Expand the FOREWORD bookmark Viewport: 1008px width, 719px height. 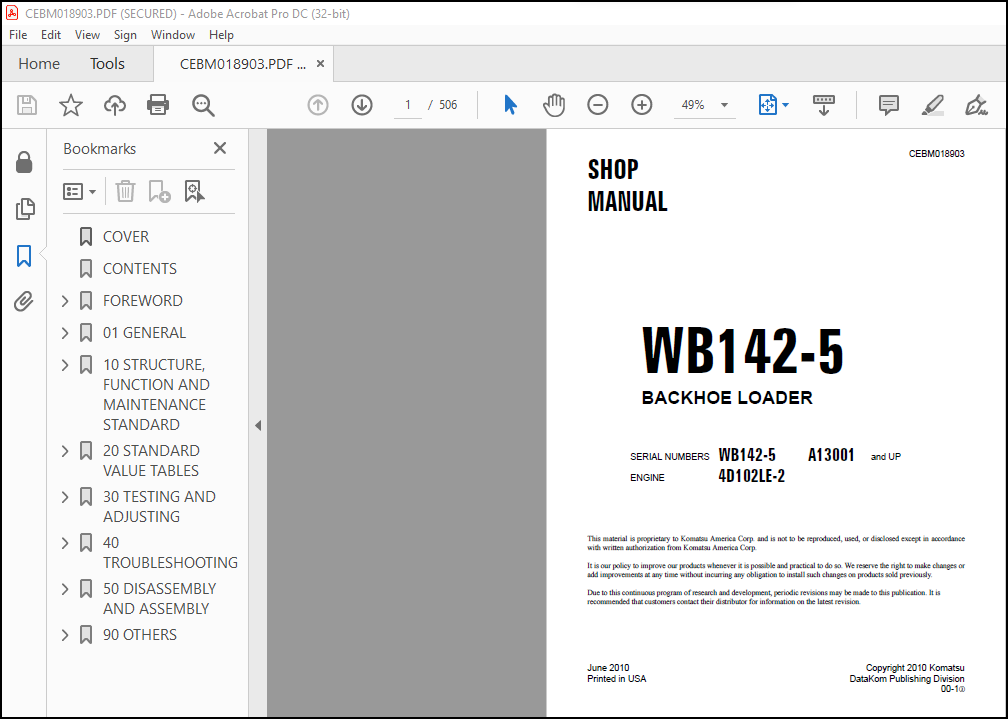(65, 300)
